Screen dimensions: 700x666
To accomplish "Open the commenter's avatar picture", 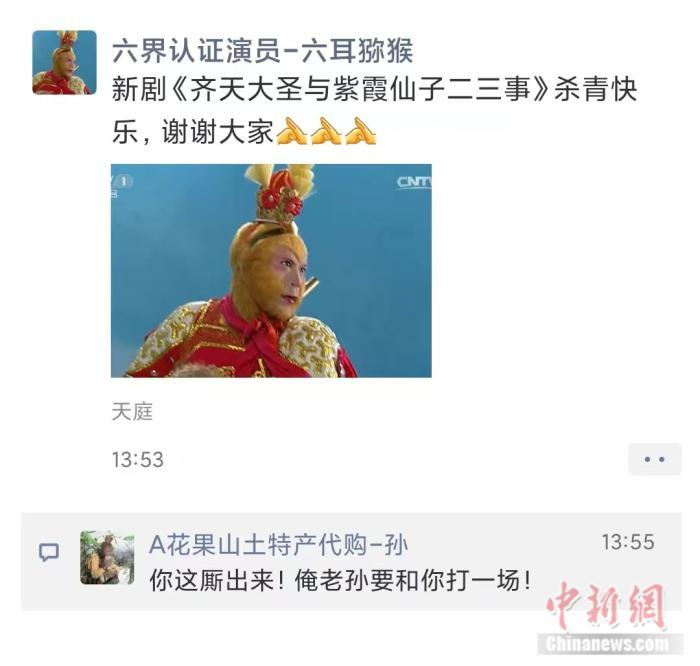I will point(107,558).
